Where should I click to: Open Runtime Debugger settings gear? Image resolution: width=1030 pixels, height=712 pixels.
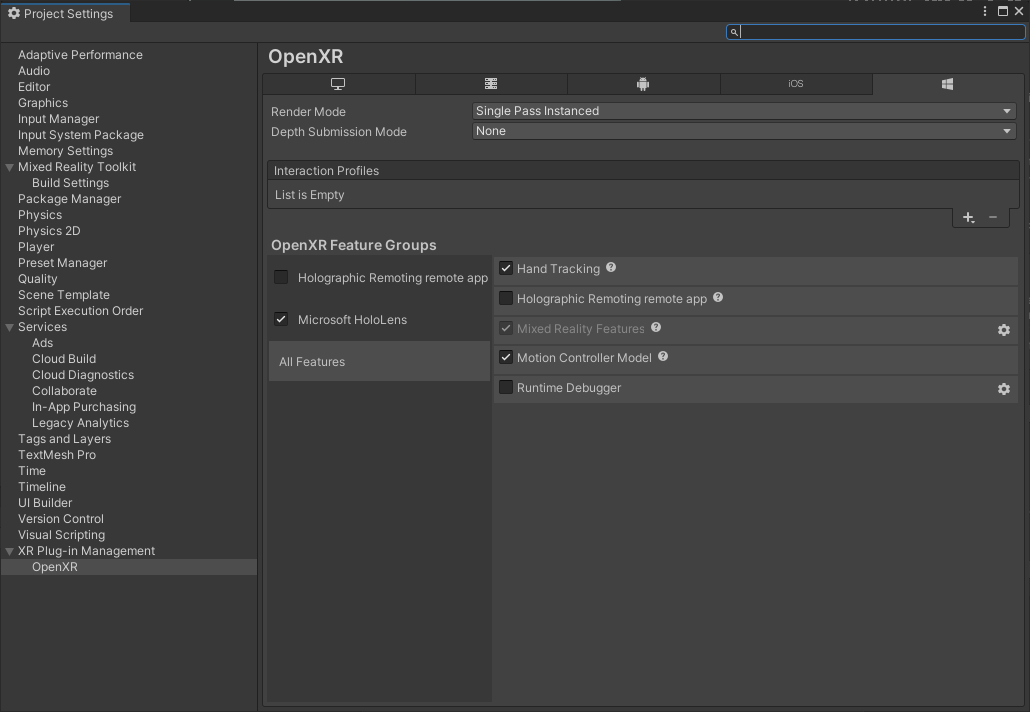pos(1004,389)
